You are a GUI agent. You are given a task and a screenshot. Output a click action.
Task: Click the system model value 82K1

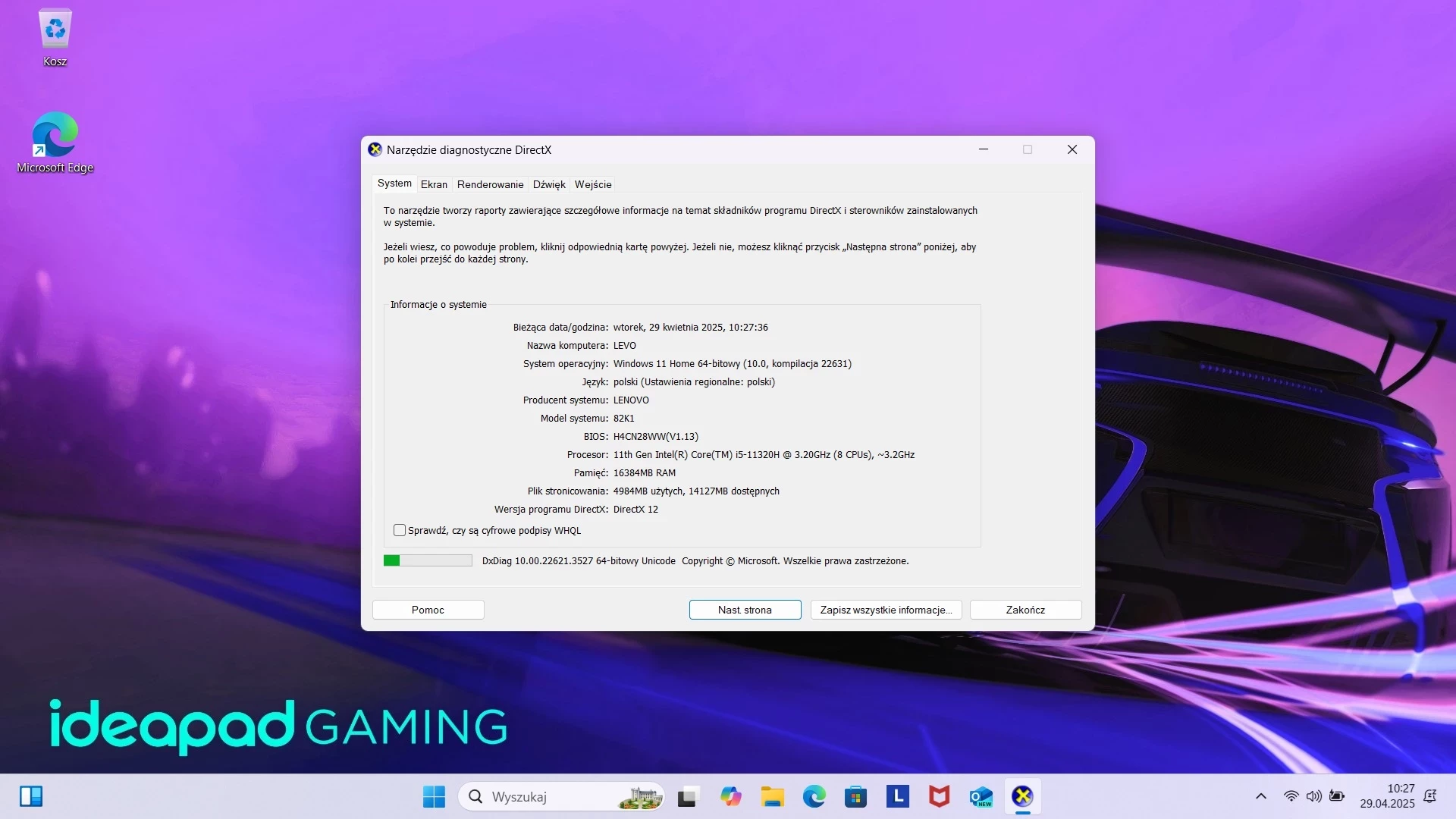[624, 418]
